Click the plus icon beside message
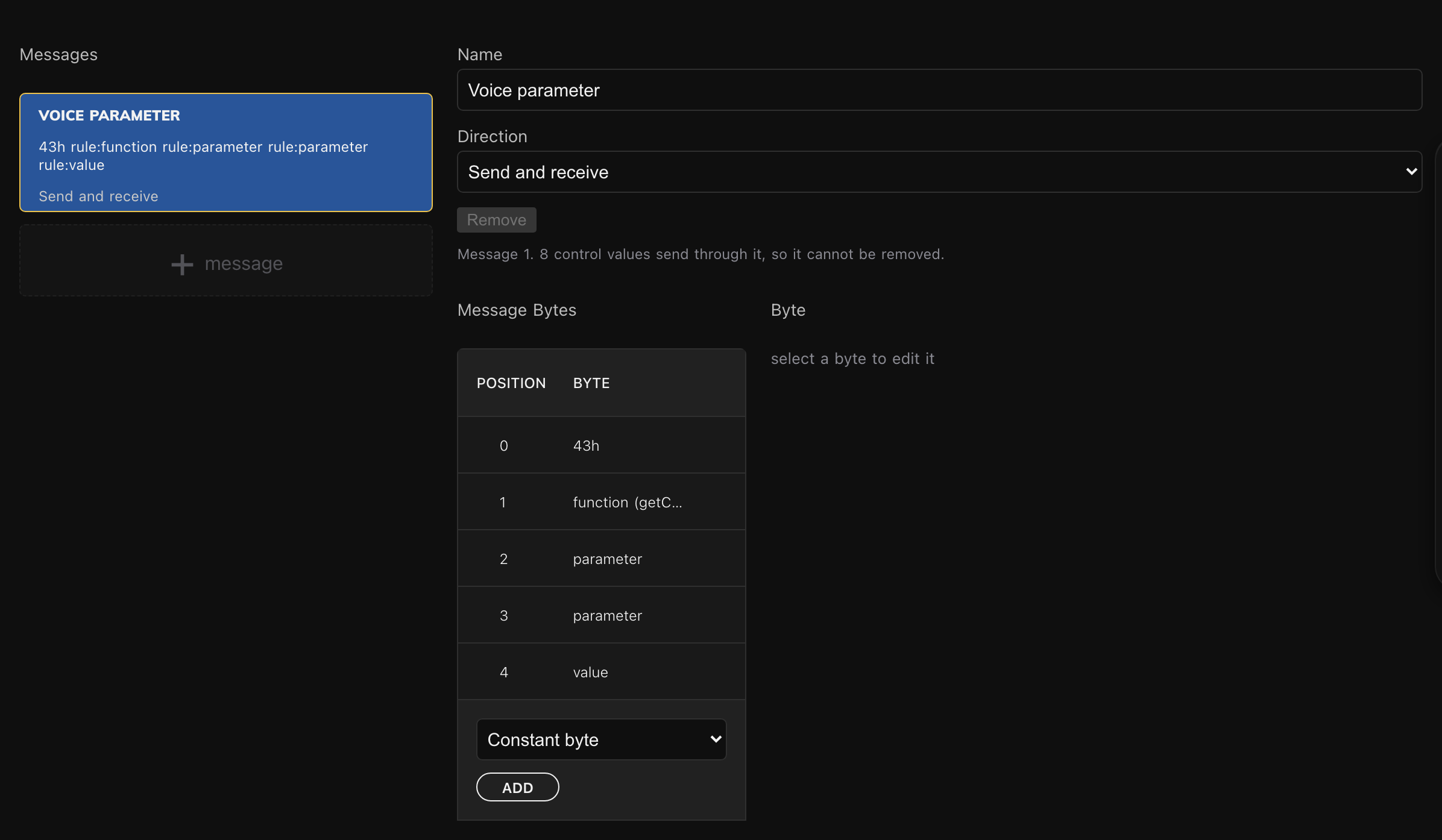 pos(182,265)
